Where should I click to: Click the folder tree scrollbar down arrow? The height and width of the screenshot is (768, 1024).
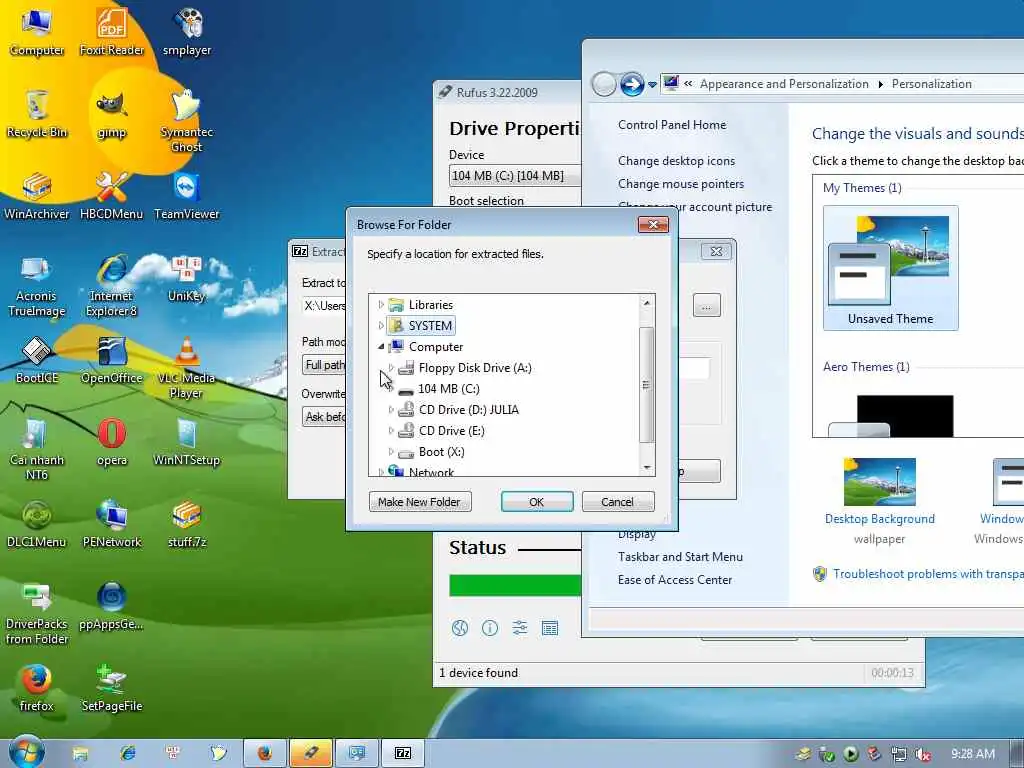click(x=647, y=468)
